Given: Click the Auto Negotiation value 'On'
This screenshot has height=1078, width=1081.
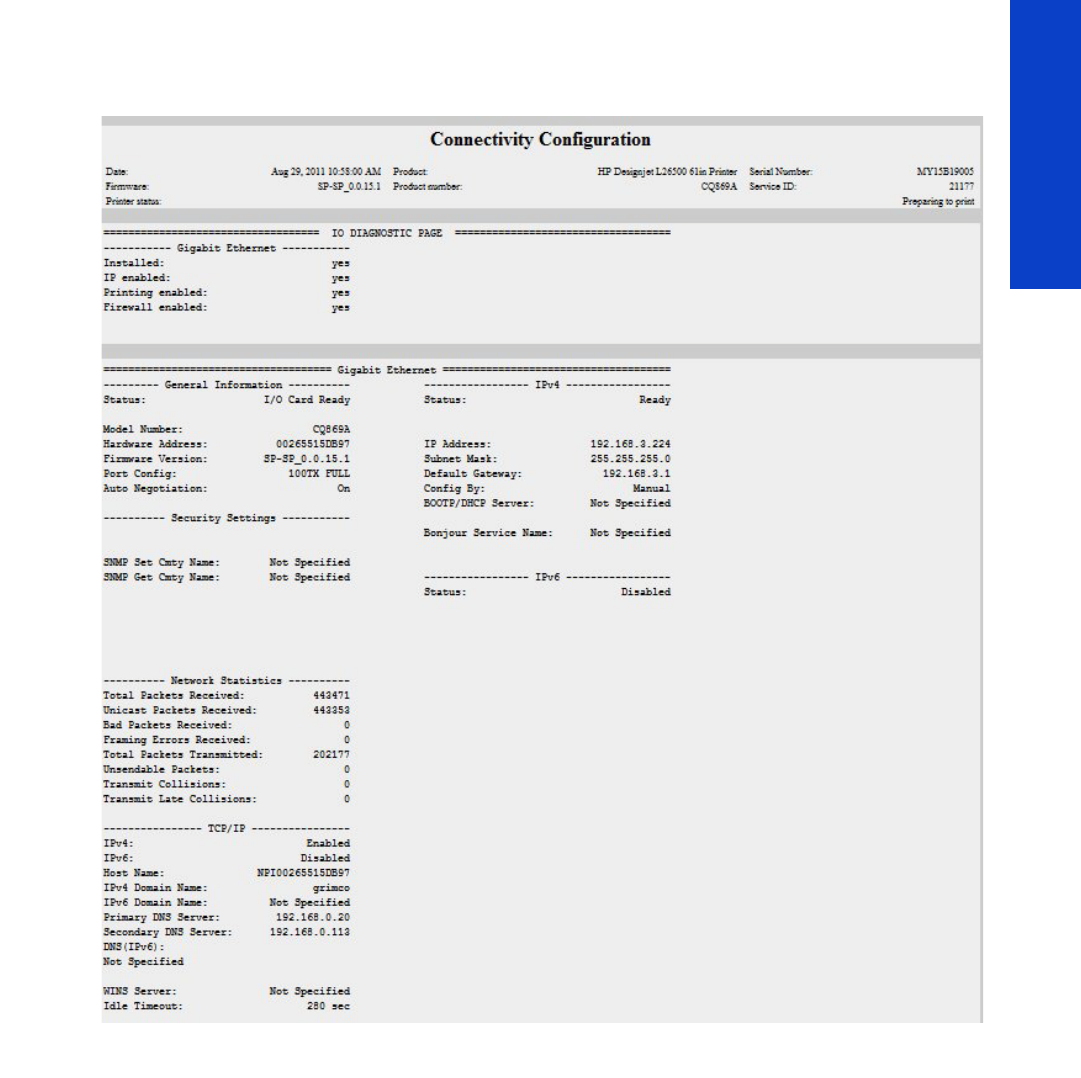Looking at the screenshot, I should [x=343, y=489].
